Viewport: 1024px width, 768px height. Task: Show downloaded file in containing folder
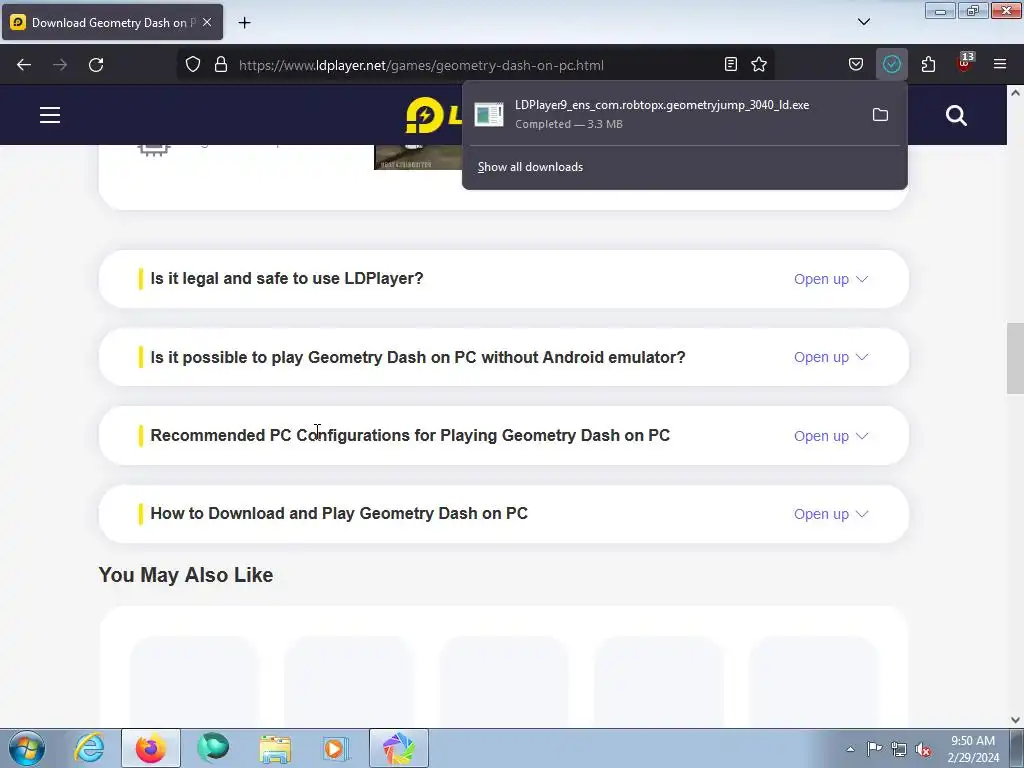(x=880, y=114)
